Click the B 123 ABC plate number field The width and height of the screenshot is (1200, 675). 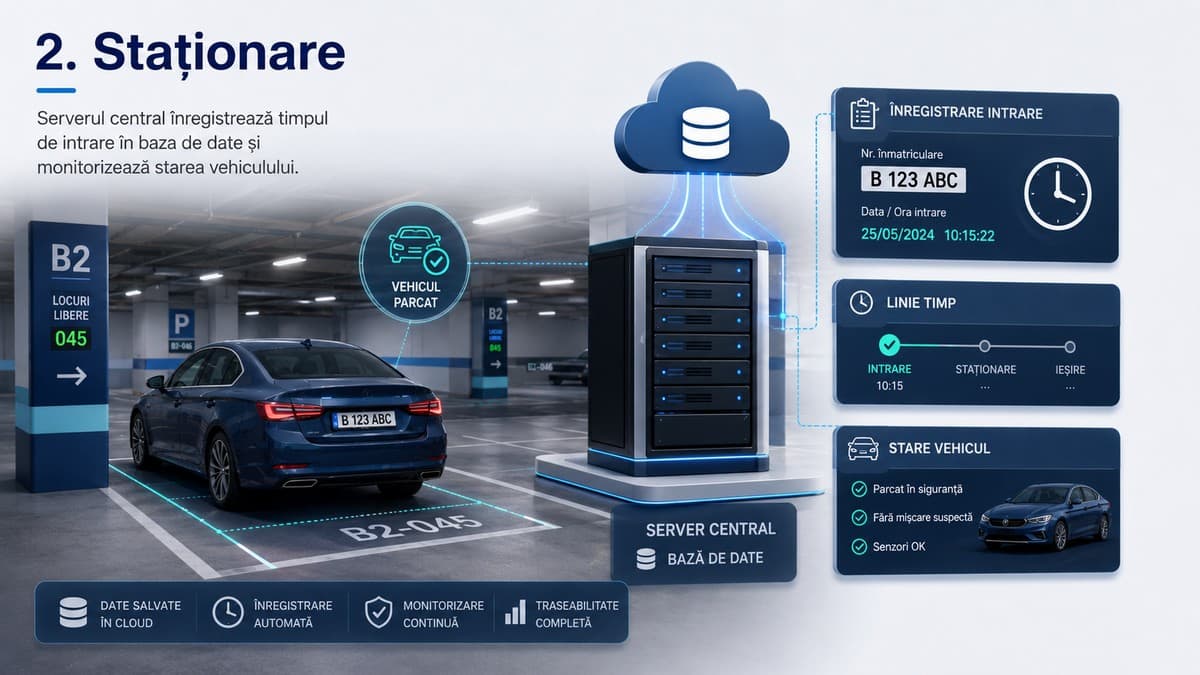pos(913,180)
